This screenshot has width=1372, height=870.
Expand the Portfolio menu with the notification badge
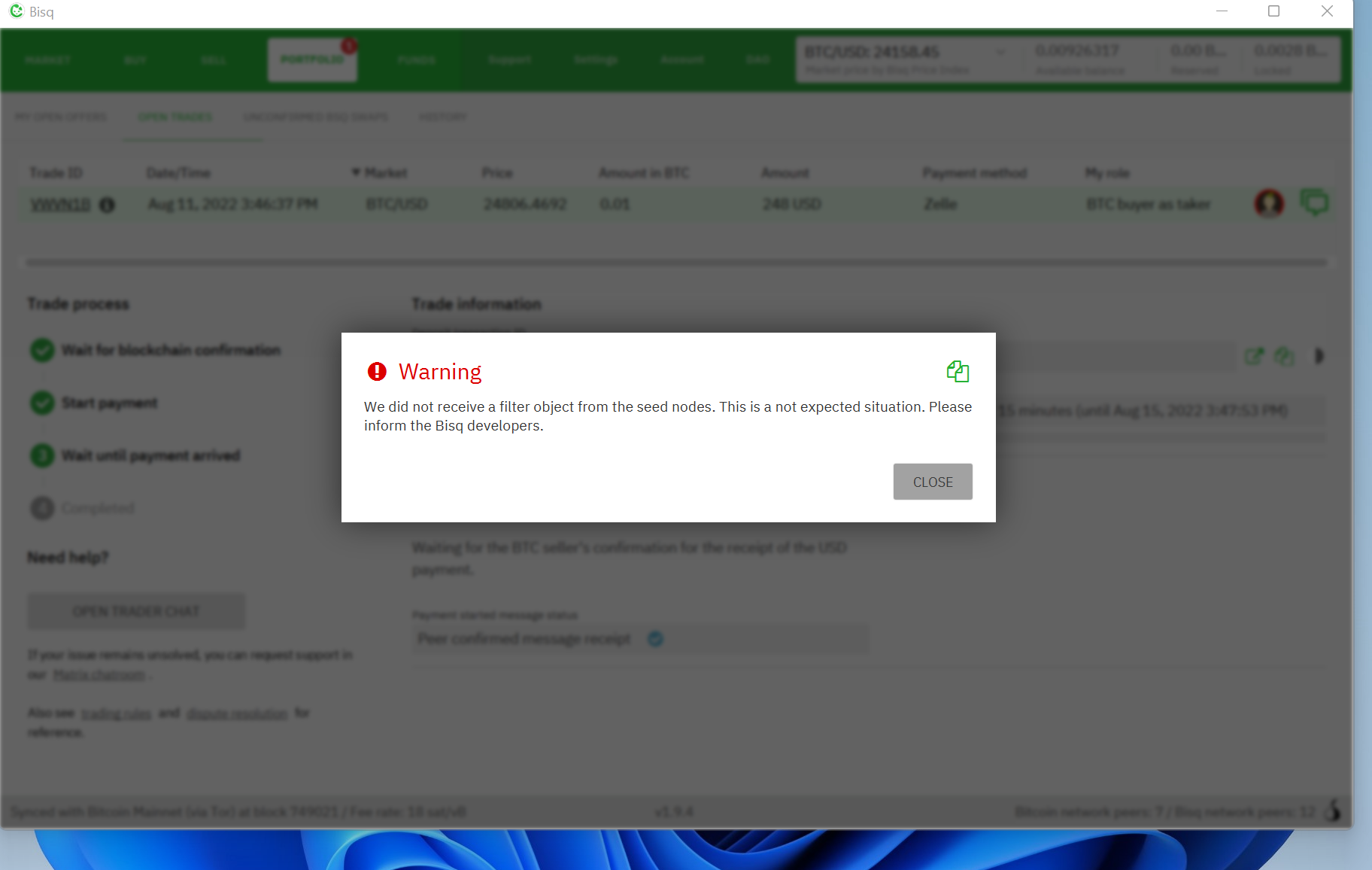point(312,59)
